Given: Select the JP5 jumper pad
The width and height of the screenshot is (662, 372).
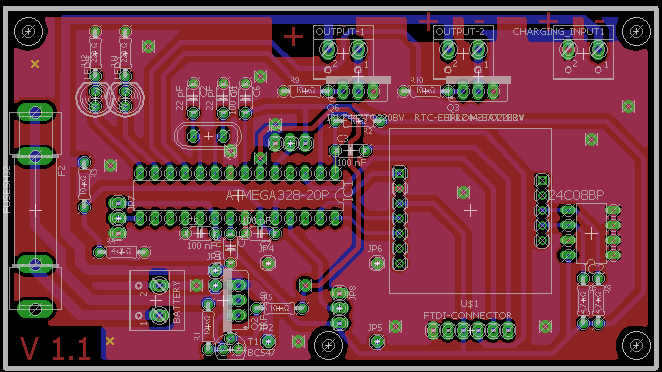Looking at the screenshot, I should (377, 341).
